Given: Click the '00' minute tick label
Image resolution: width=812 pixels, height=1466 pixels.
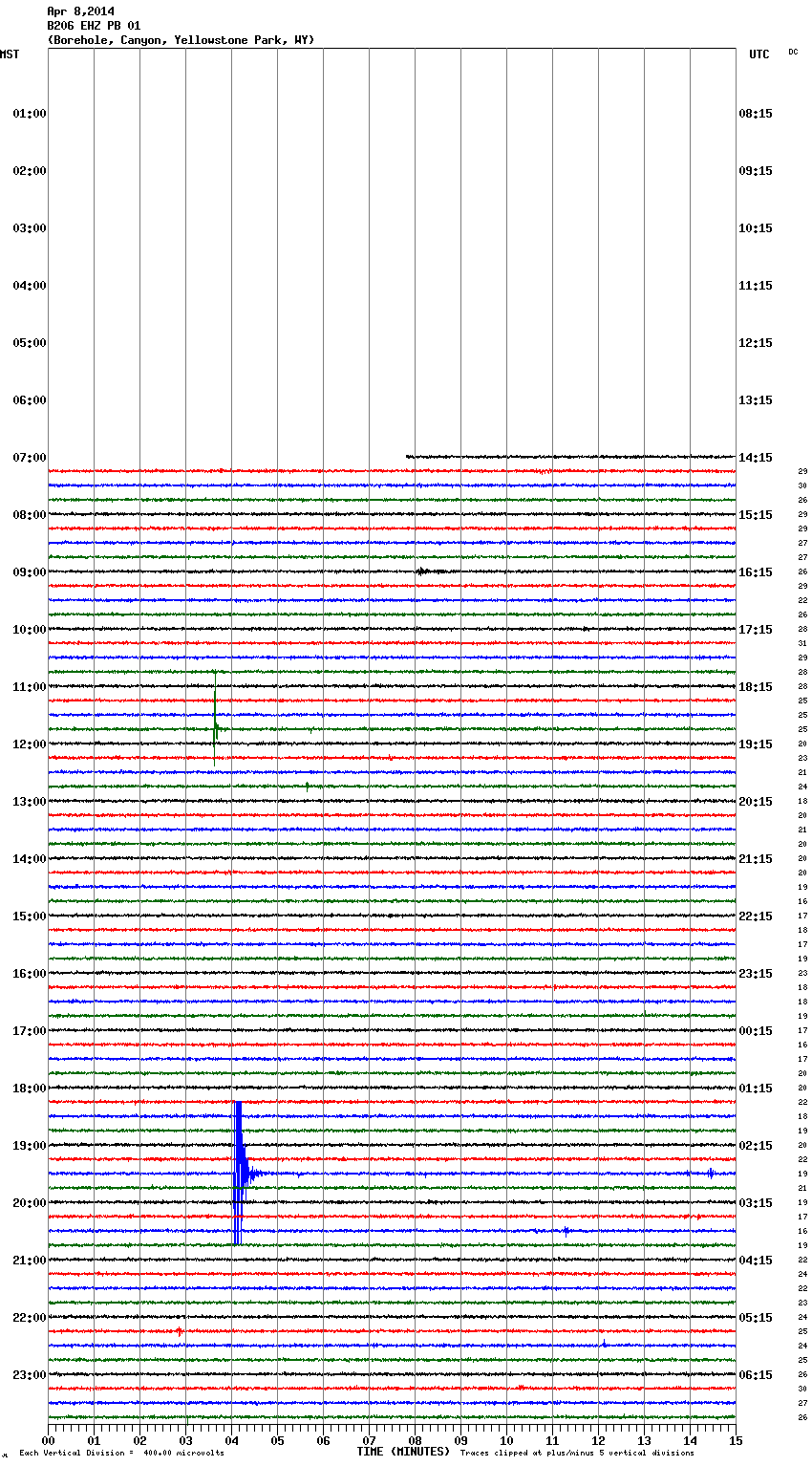Looking at the screenshot, I should 48,1440.
